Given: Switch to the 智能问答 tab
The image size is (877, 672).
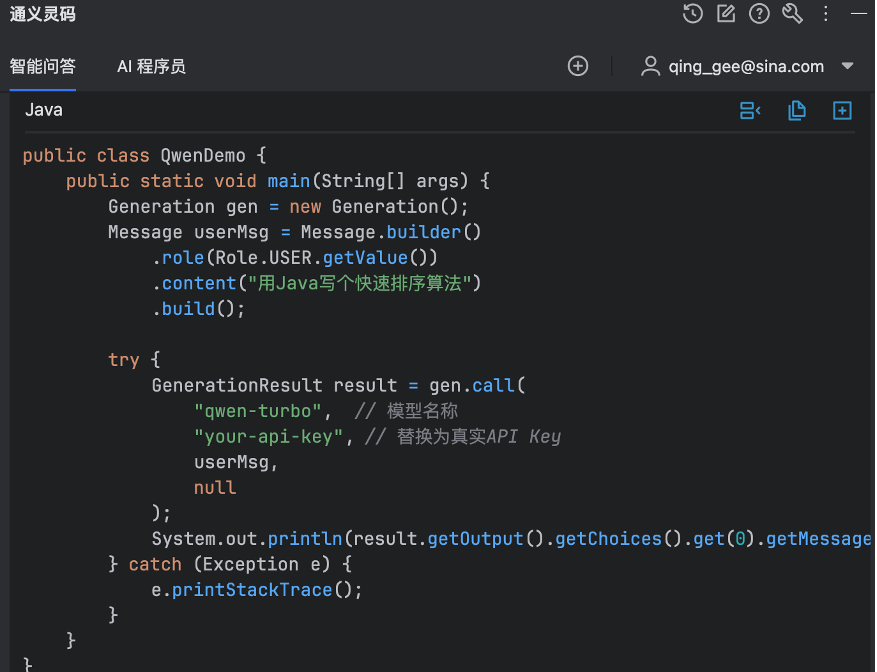Looking at the screenshot, I should point(43,66).
